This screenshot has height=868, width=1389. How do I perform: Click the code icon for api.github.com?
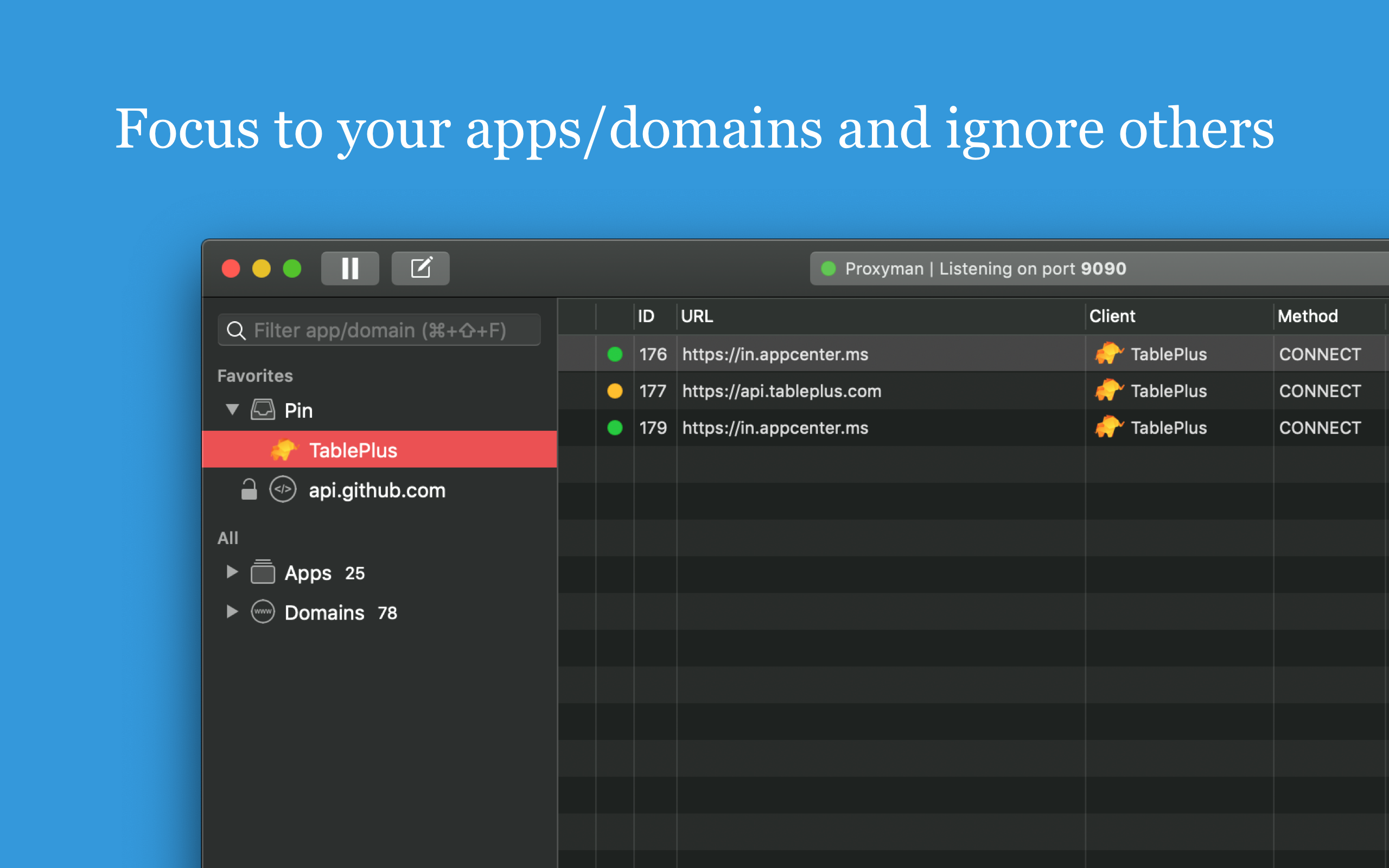point(283,490)
